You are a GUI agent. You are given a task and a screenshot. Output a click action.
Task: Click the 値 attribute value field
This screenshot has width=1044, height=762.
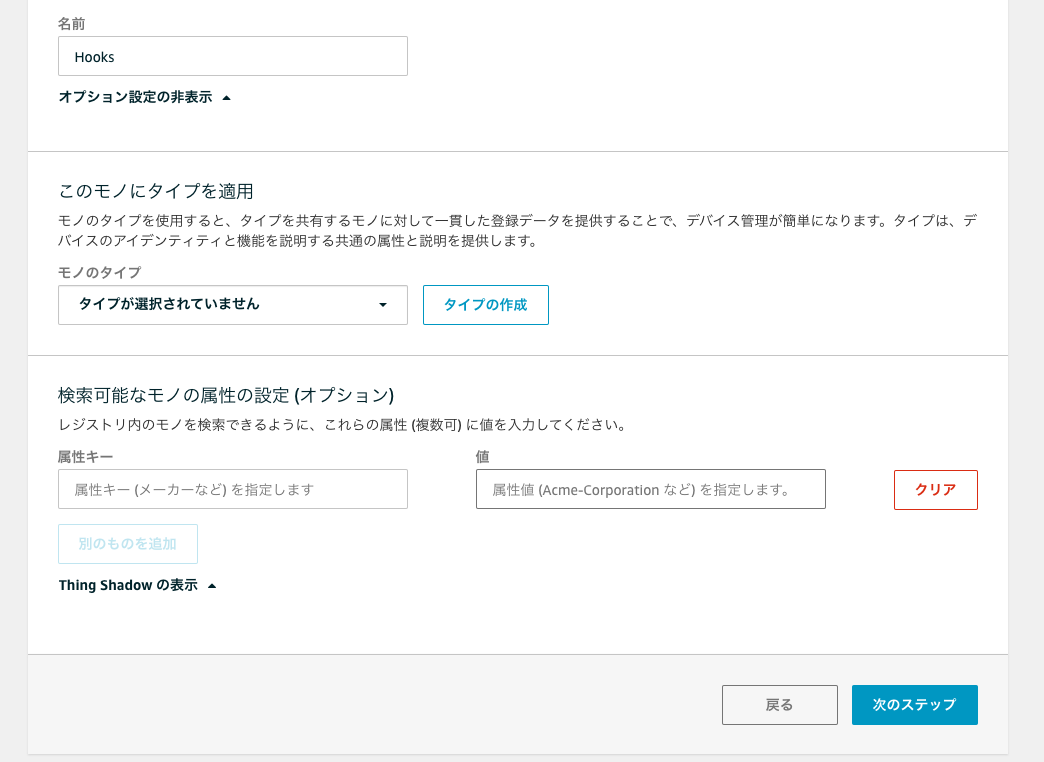click(x=650, y=489)
